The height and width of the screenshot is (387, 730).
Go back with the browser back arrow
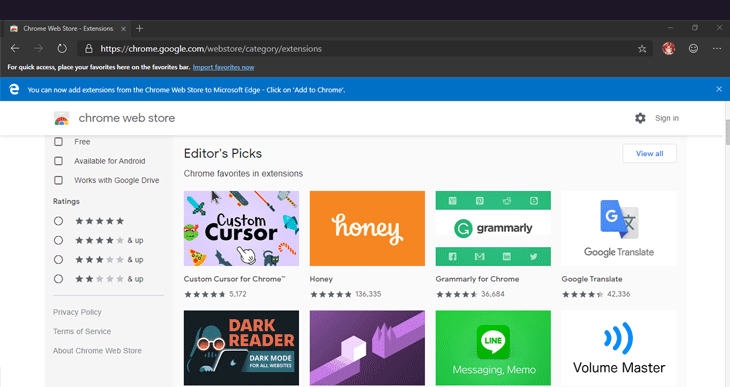pos(15,48)
